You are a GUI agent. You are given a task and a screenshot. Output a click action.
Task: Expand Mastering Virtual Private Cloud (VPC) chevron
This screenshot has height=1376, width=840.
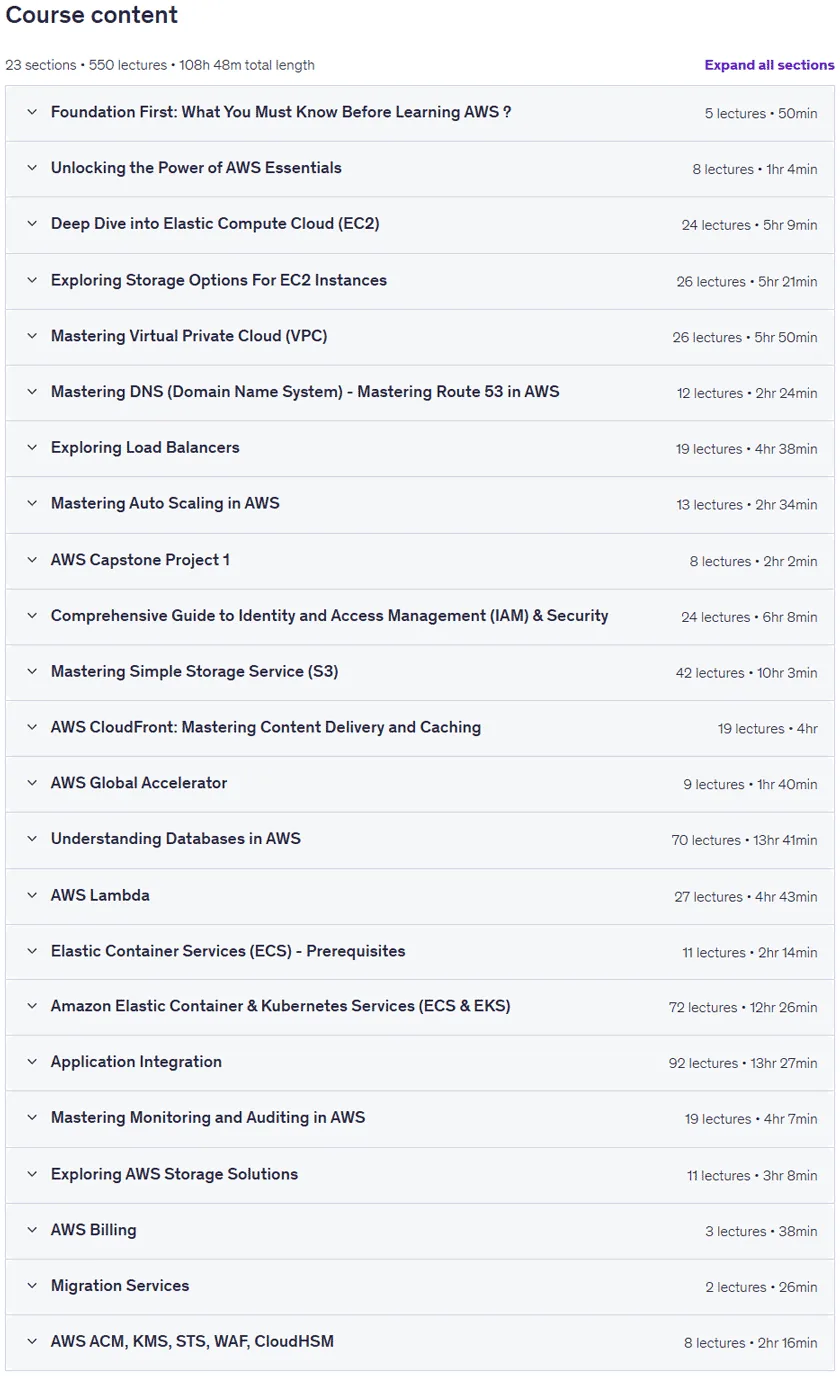click(x=32, y=337)
